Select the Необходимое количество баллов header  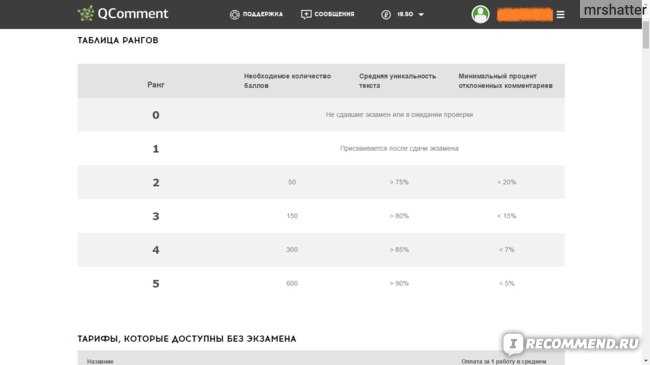pyautogui.click(x=287, y=81)
